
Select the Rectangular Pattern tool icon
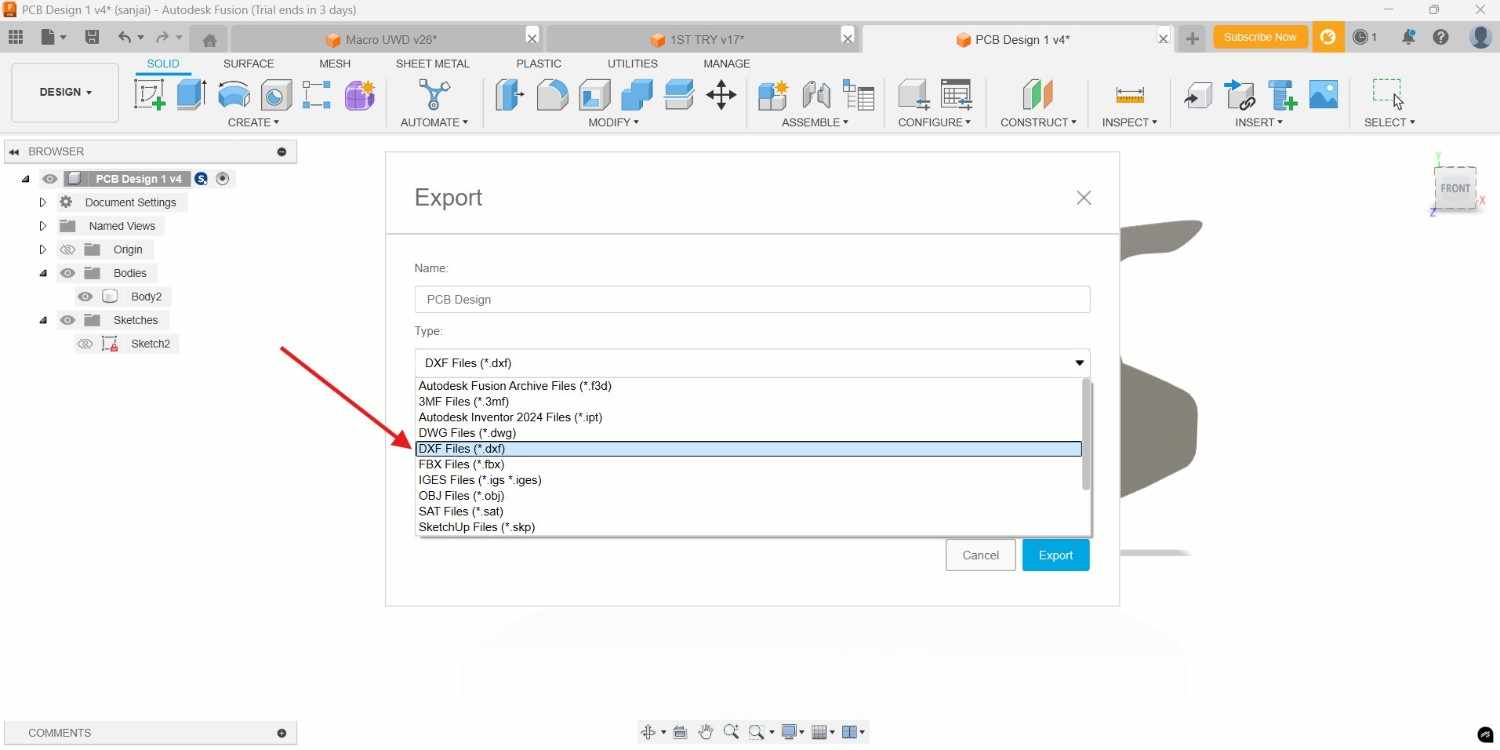[317, 95]
